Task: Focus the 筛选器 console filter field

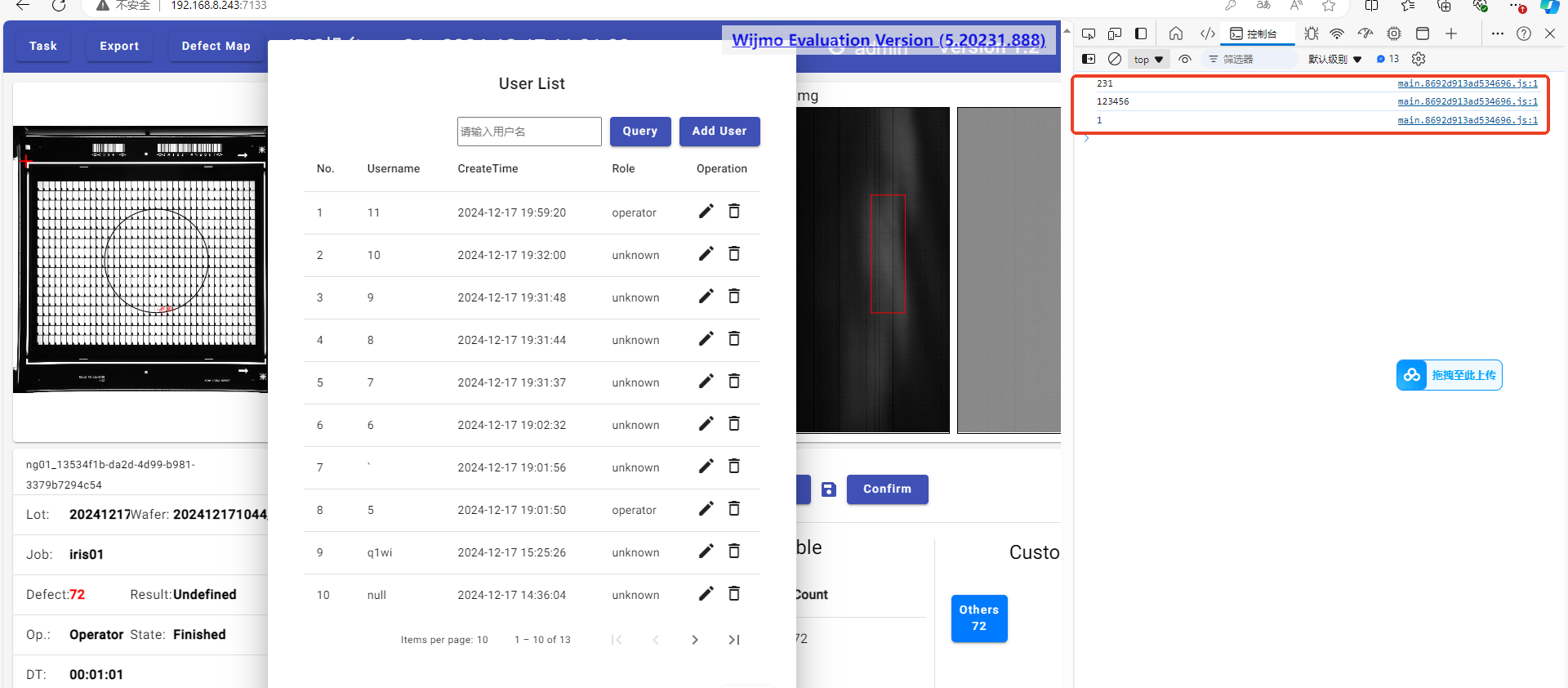Action: (x=1249, y=59)
